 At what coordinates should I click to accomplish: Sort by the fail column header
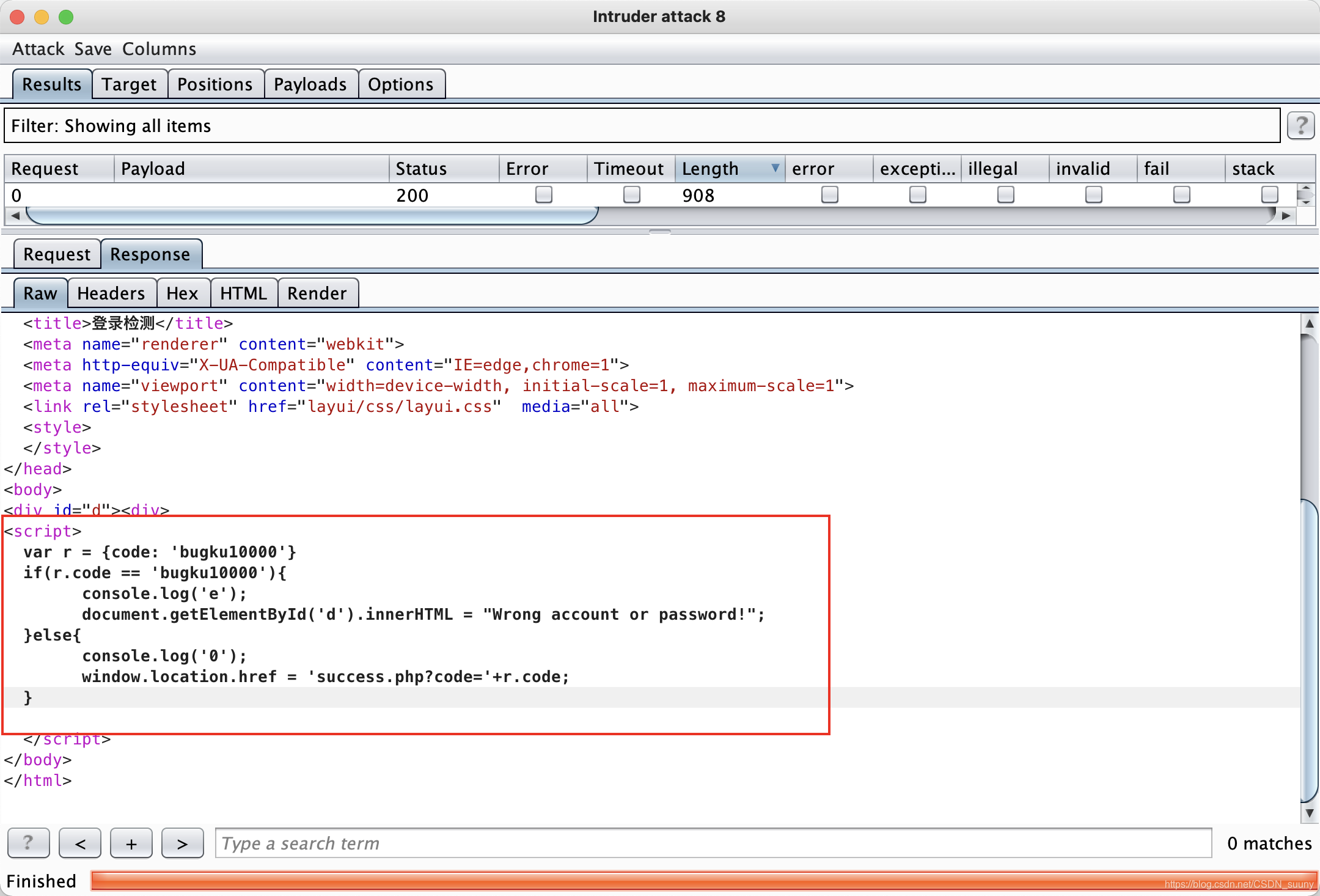coord(1181,168)
